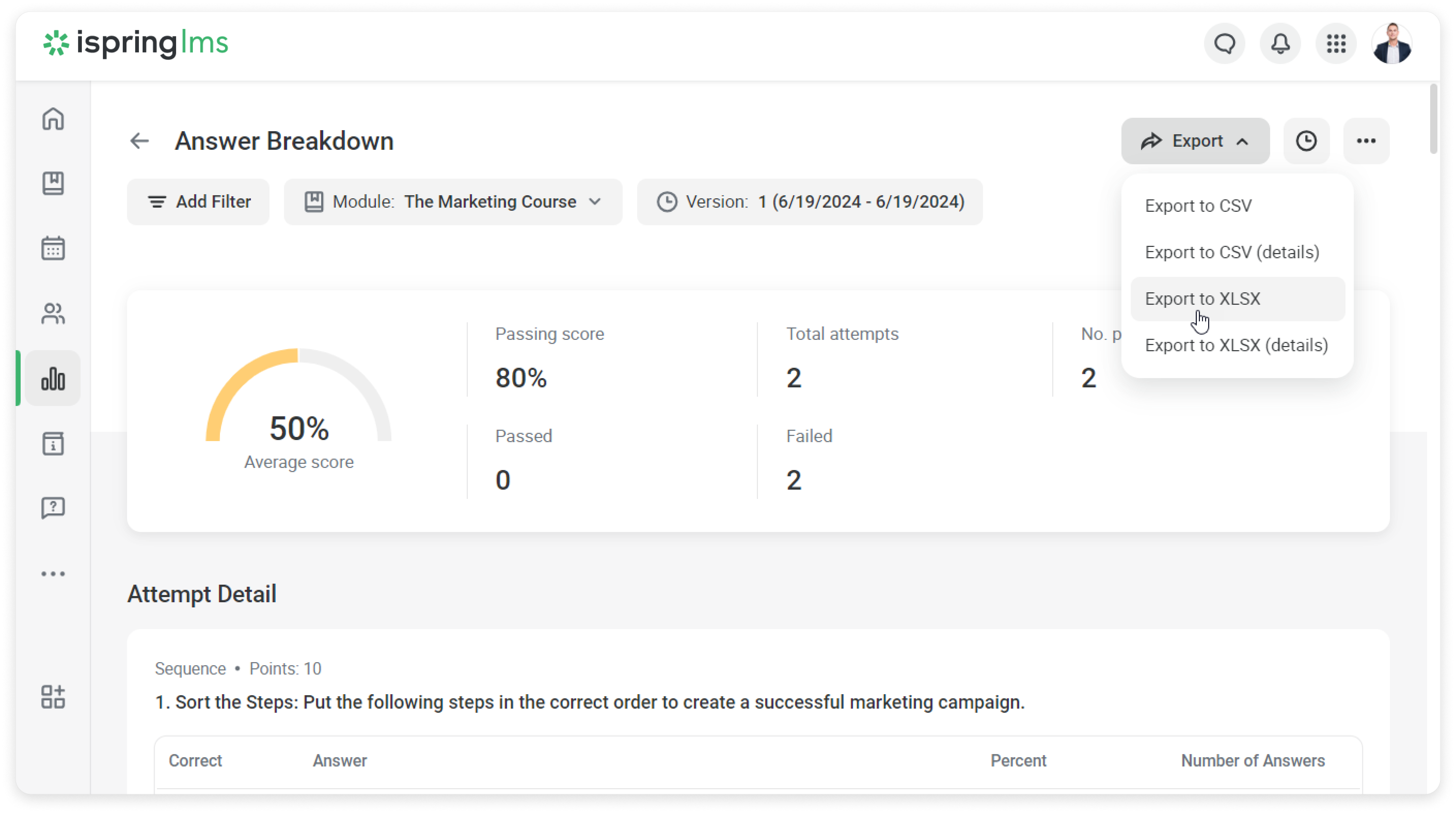The width and height of the screenshot is (1456, 814).
Task: Open the question mark support icon
Action: tap(53, 508)
